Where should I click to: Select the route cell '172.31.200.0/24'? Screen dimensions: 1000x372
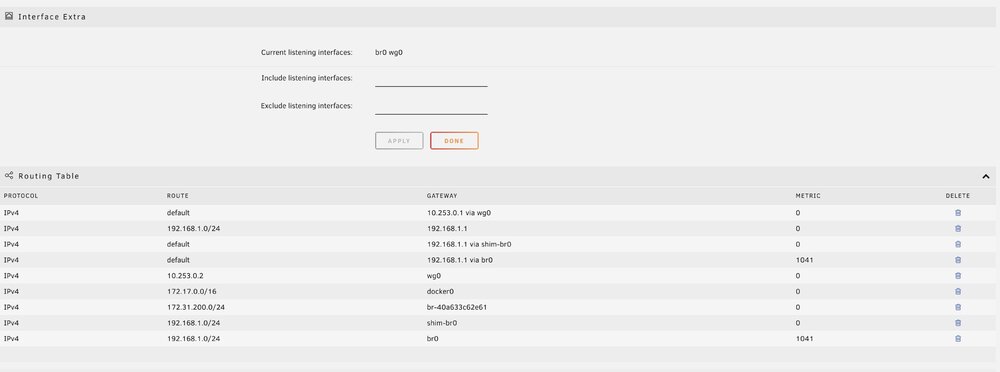click(196, 307)
